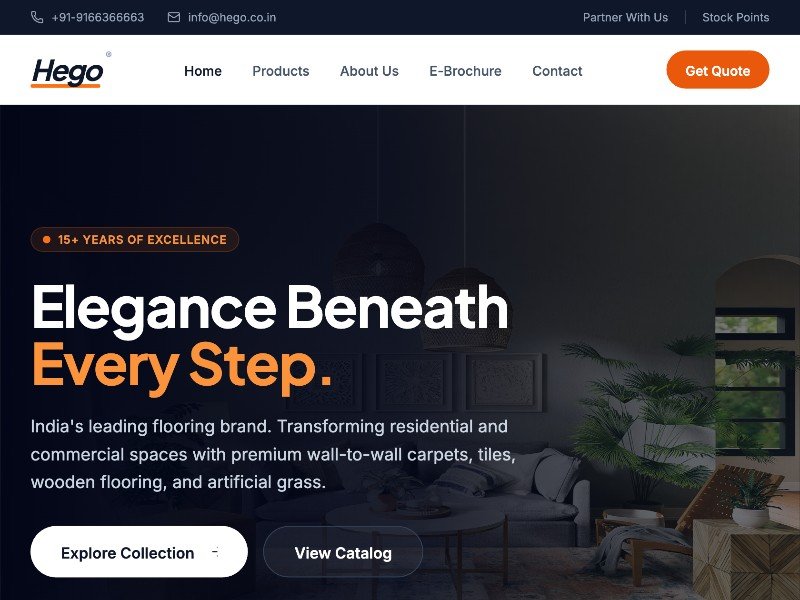The height and width of the screenshot is (600, 800).
Task: Click the orange Get Quote button
Action: click(x=717, y=70)
